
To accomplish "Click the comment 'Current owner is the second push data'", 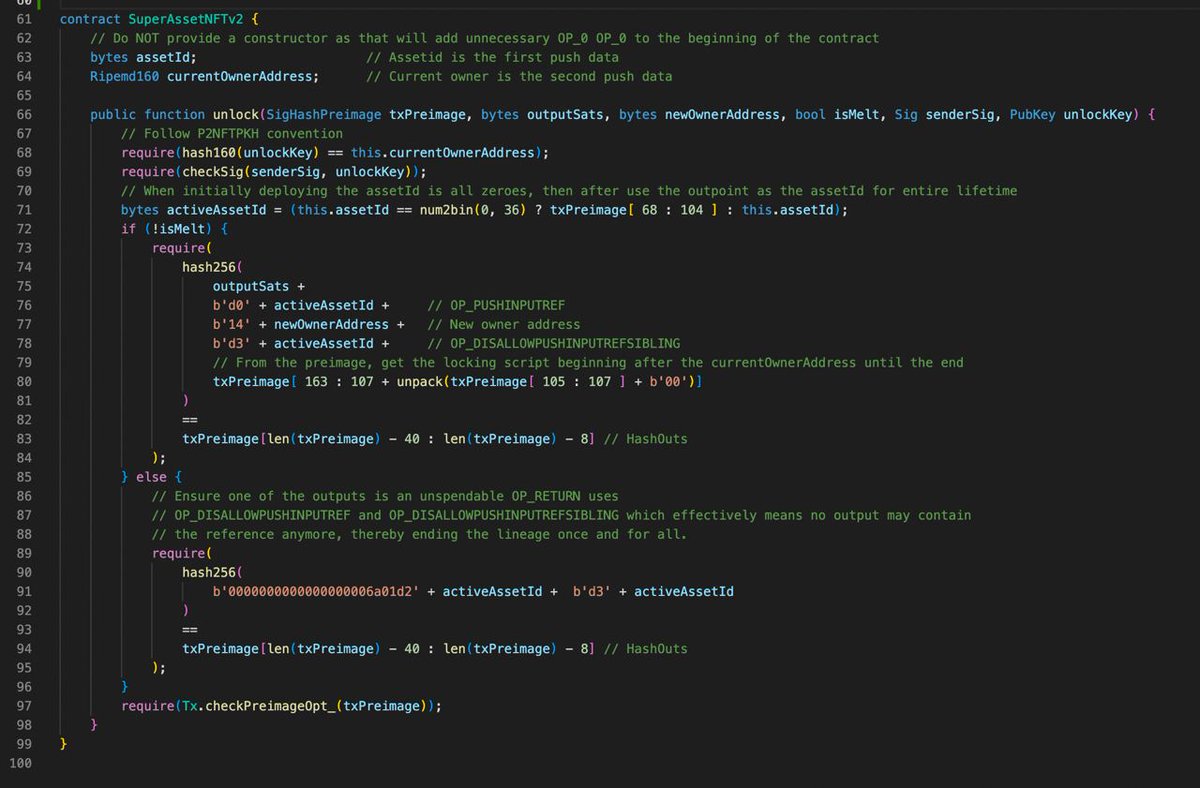I will pyautogui.click(x=519, y=76).
